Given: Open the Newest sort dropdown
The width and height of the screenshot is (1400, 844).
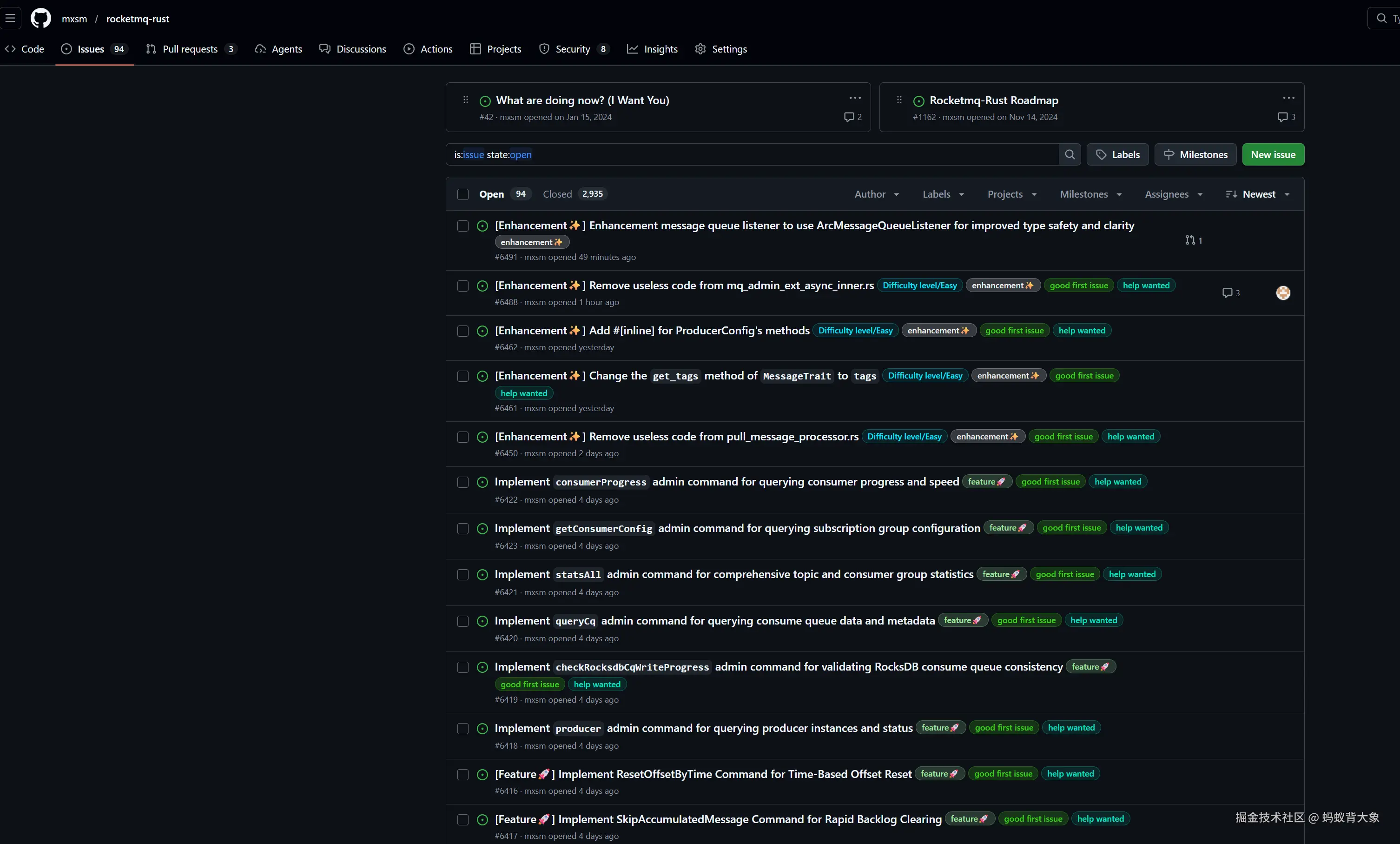Looking at the screenshot, I should pos(1258,194).
